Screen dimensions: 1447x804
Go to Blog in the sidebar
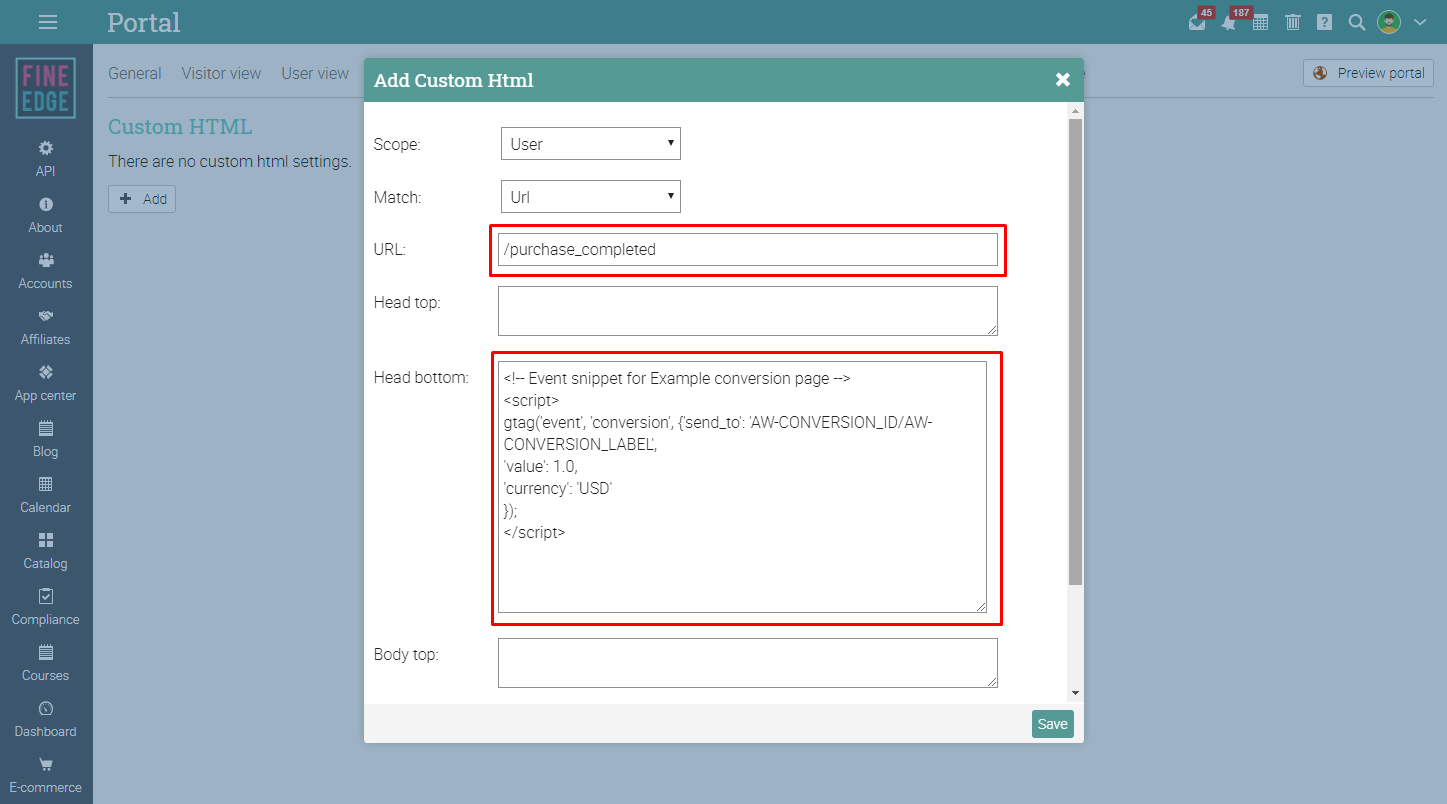46,439
